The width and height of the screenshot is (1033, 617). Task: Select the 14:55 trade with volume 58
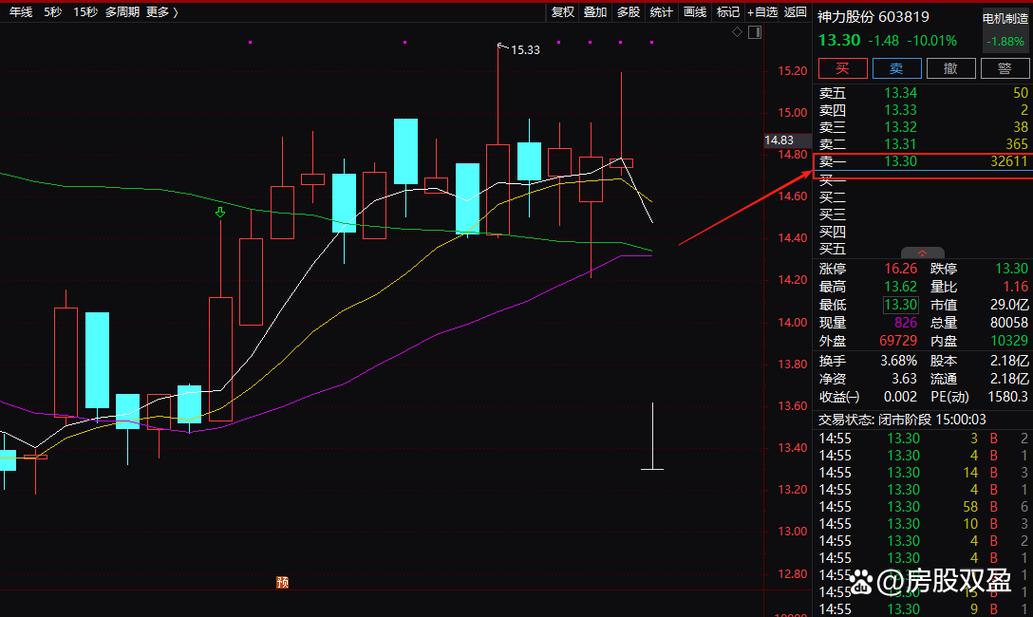click(x=922, y=507)
